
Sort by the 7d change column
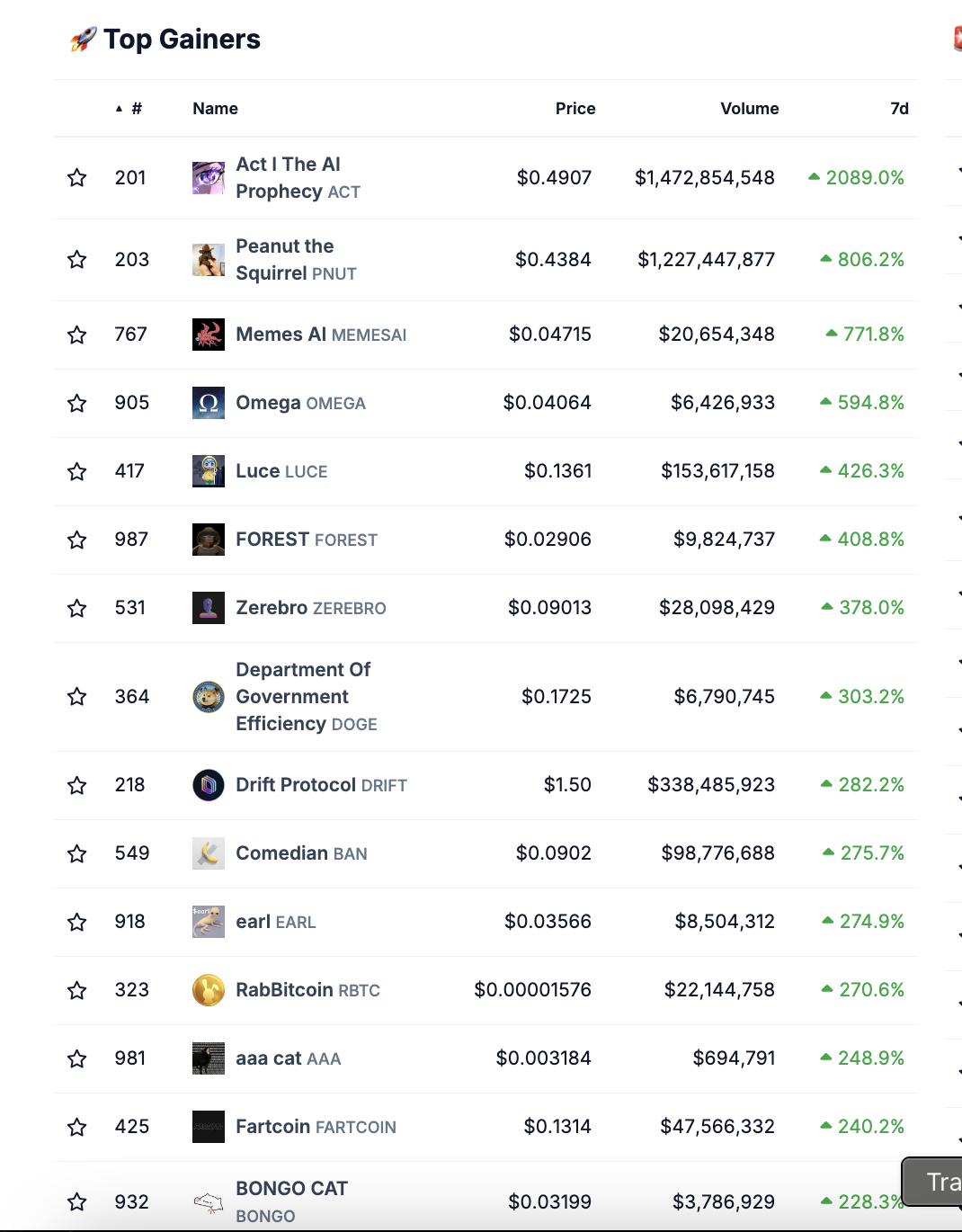pos(899,109)
